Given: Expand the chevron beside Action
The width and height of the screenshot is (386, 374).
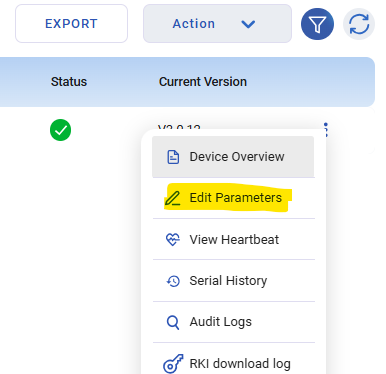Looking at the screenshot, I should (248, 24).
